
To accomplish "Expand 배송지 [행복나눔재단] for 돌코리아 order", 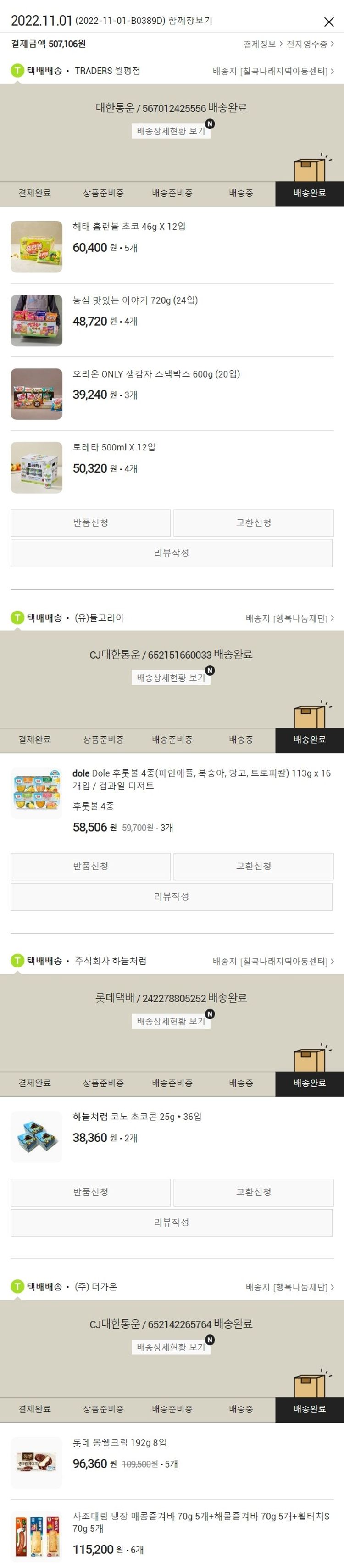I will (289, 618).
